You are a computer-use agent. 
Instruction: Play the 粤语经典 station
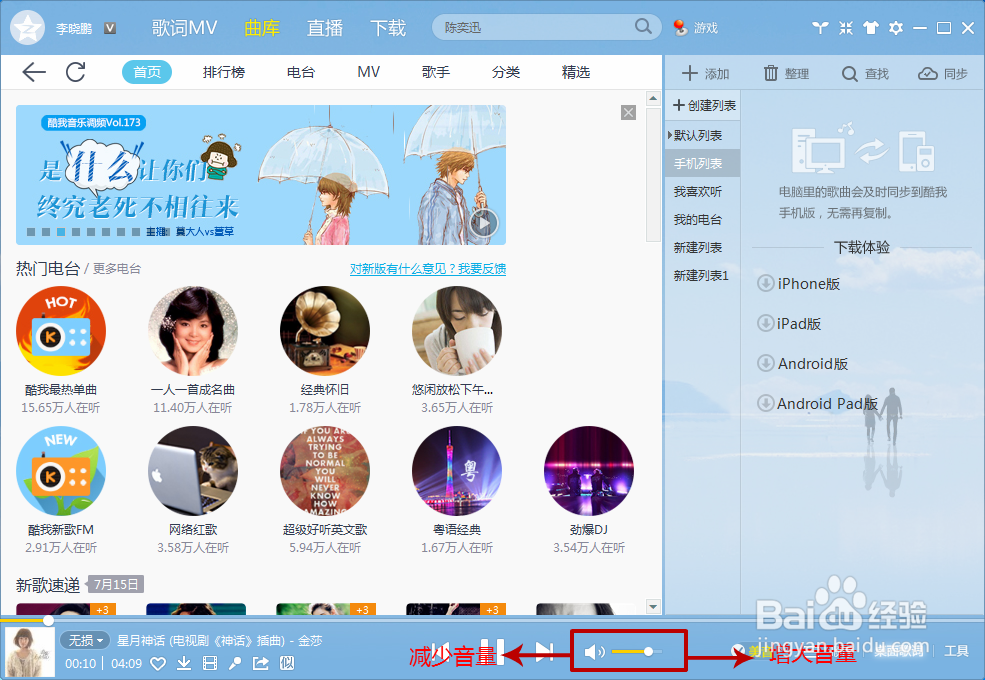click(457, 471)
